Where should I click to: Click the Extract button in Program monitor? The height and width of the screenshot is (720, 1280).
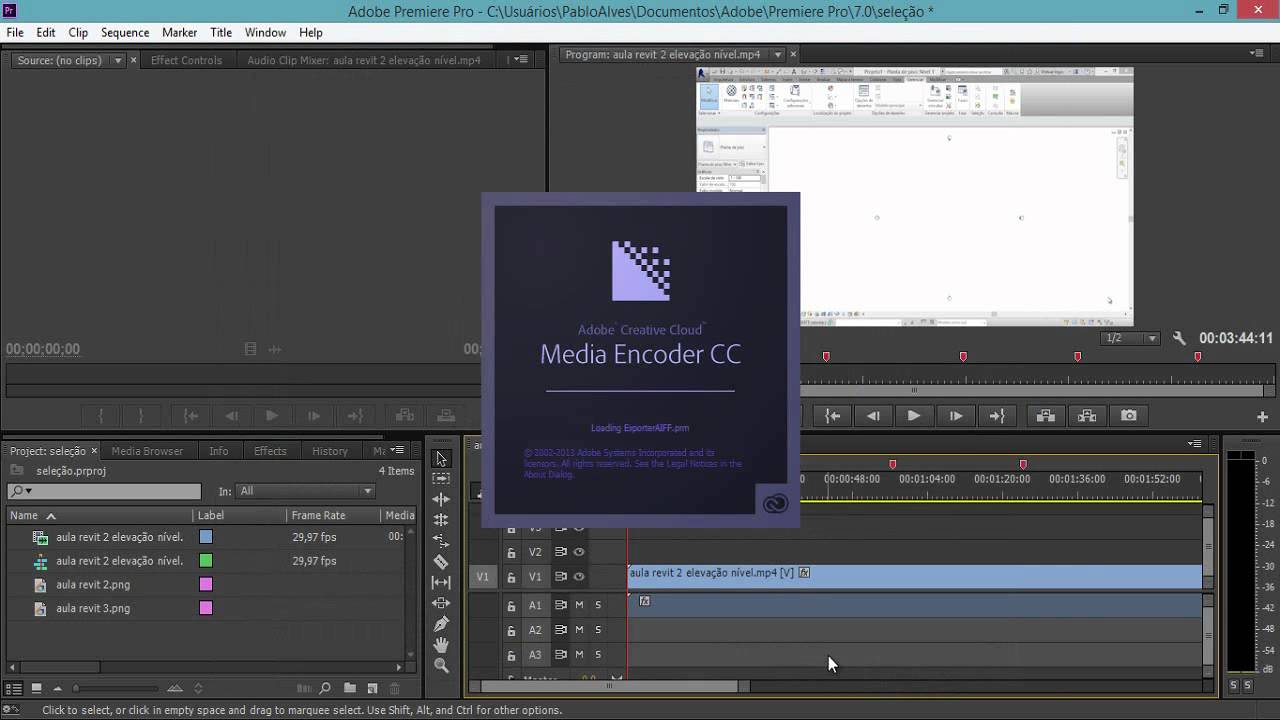tap(1087, 416)
